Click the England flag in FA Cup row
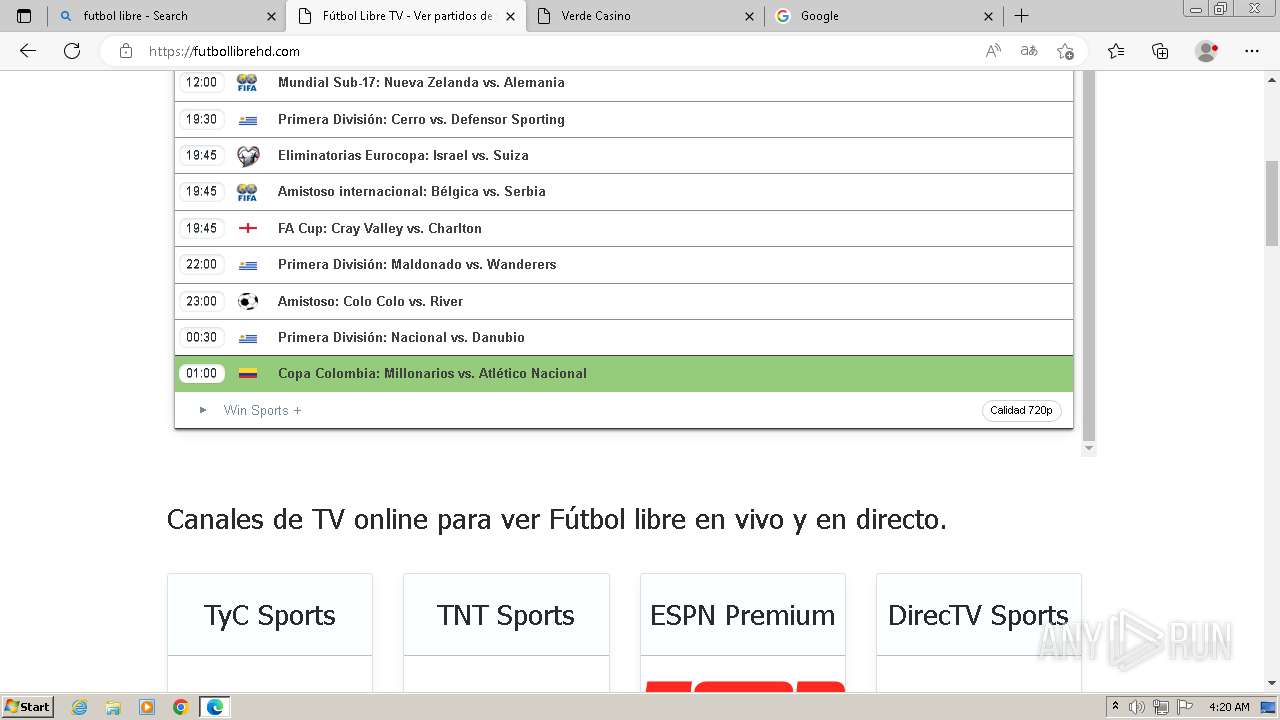1280x720 pixels. (248, 228)
